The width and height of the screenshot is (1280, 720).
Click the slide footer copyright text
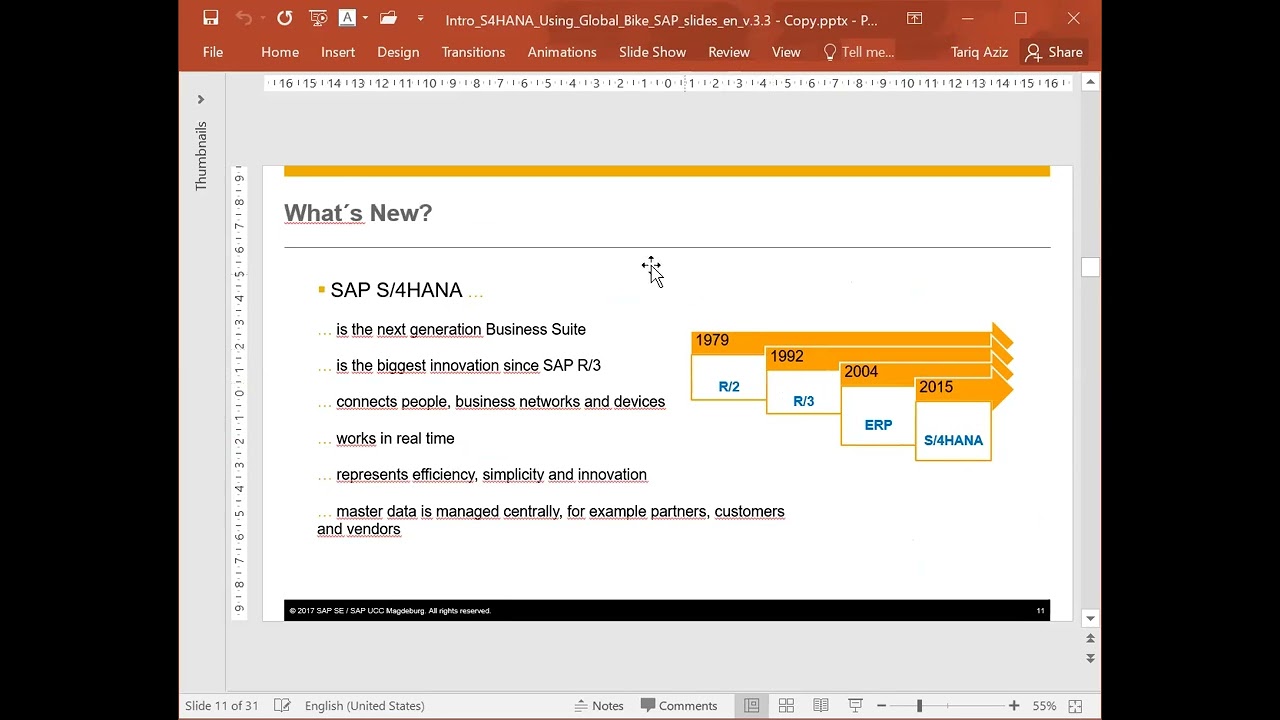(x=390, y=610)
